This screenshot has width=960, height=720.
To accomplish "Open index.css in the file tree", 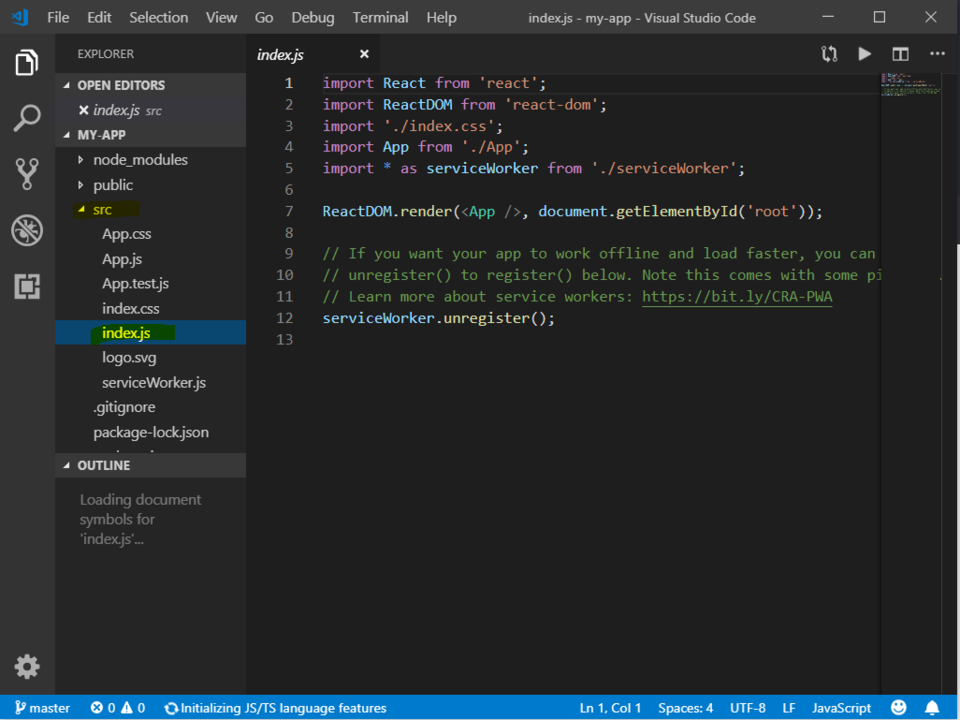I will click(x=151, y=309).
